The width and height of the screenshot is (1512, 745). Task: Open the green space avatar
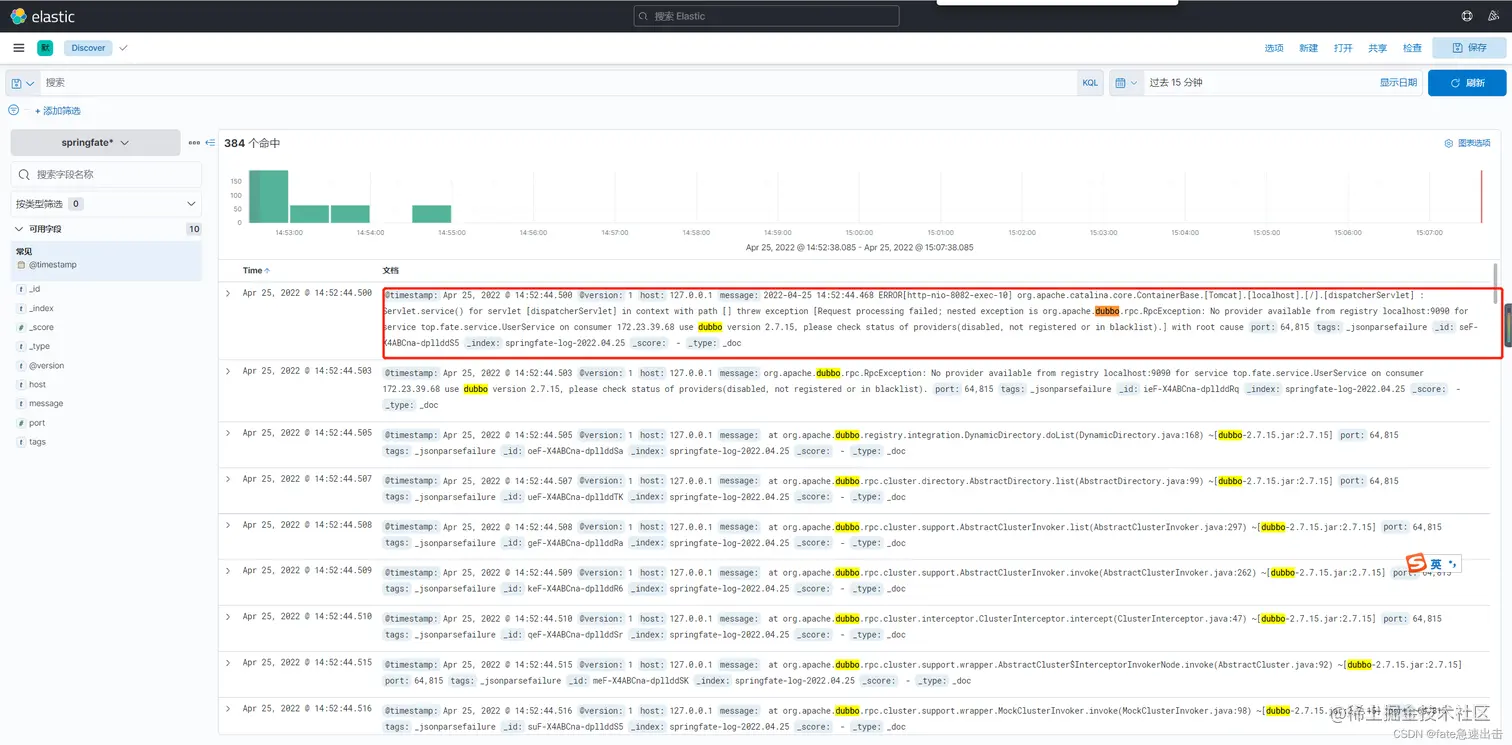point(45,48)
